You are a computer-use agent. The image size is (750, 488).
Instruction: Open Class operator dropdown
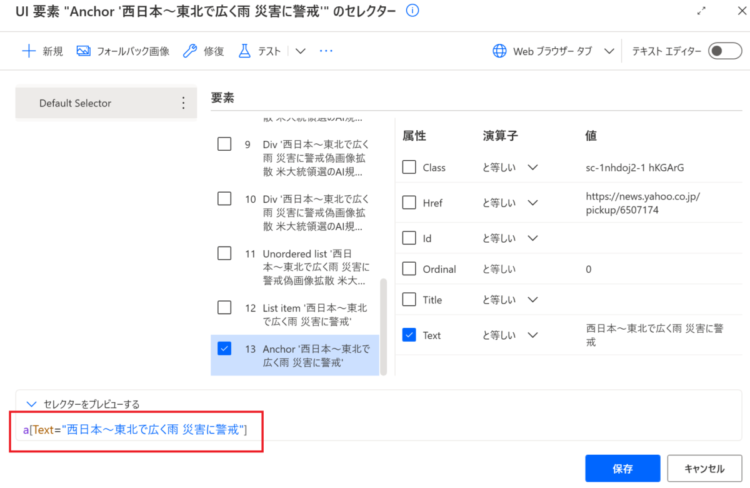click(533, 167)
